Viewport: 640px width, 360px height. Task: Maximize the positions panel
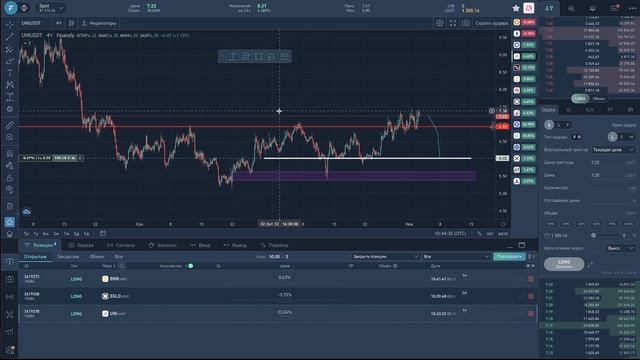[x=522, y=245]
